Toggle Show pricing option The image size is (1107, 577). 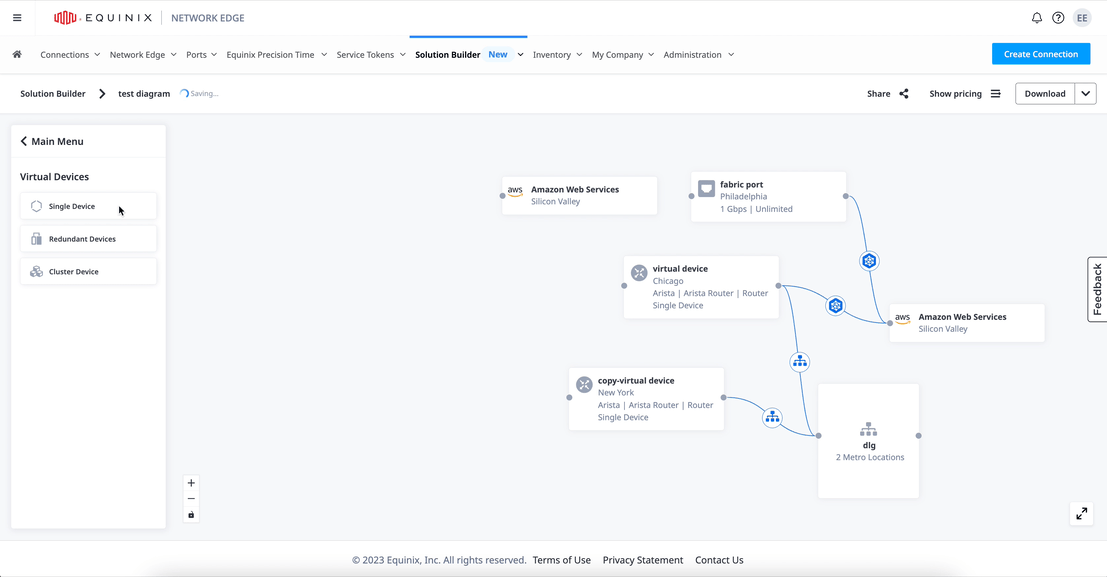[964, 94]
